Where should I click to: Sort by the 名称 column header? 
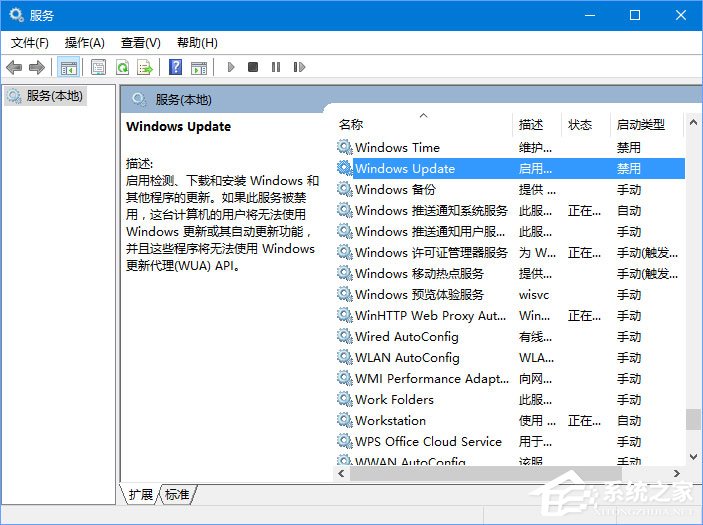[x=424, y=124]
